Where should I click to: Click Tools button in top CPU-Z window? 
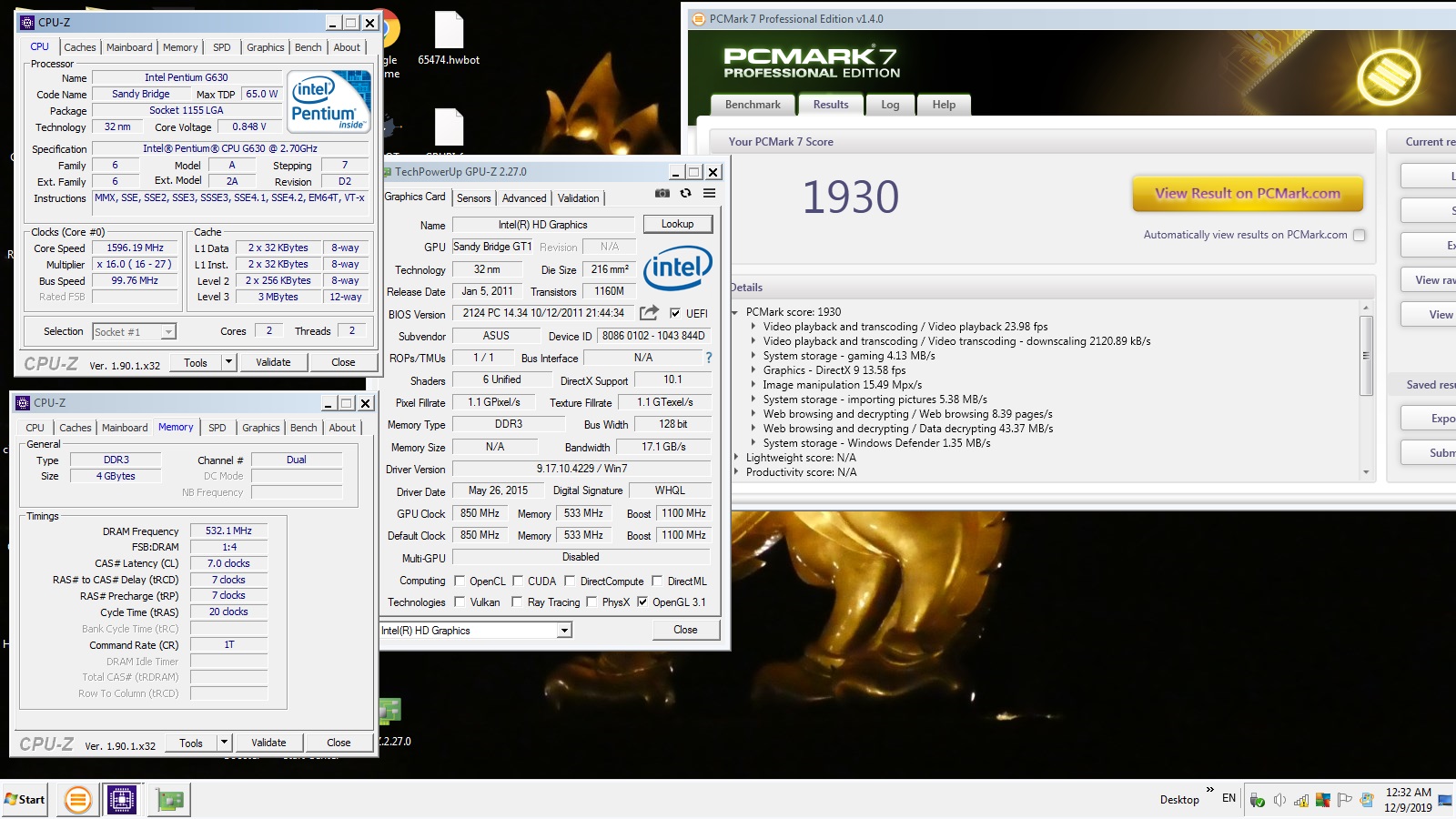pyautogui.click(x=196, y=362)
